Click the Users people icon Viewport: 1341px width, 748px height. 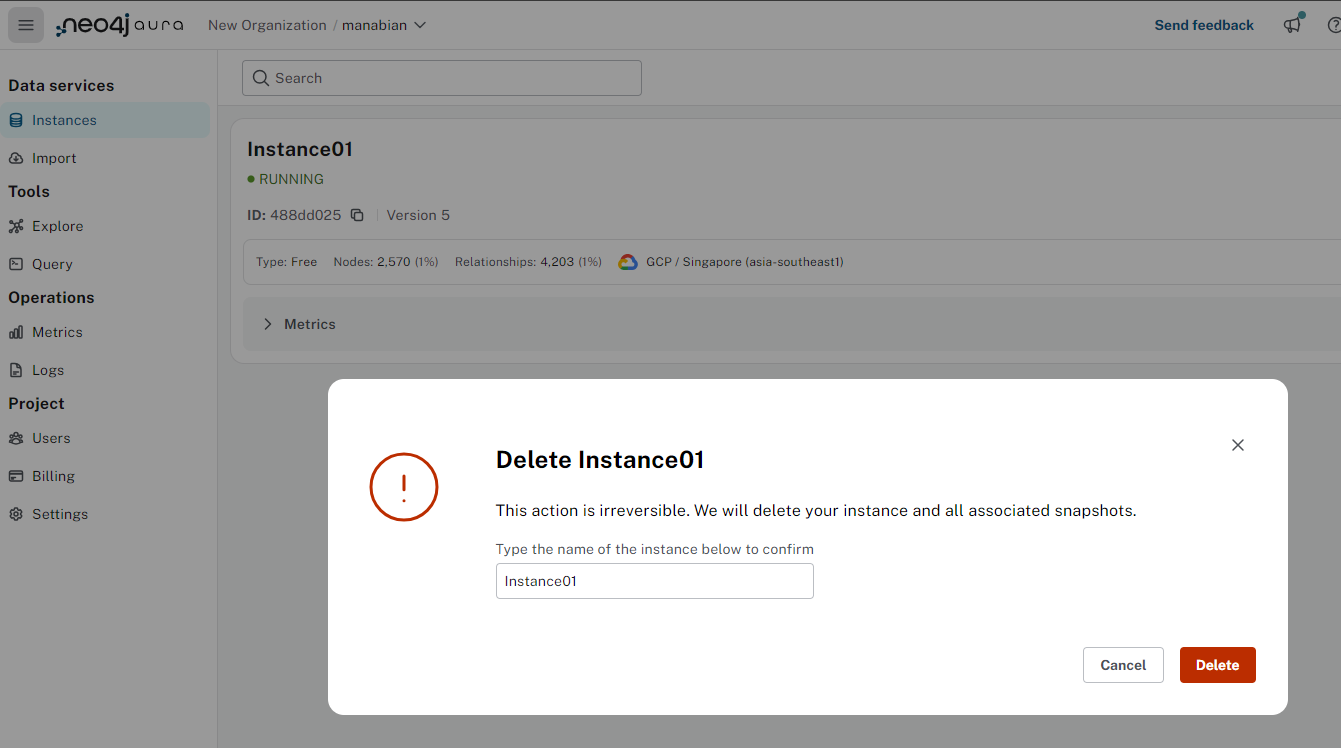(x=16, y=438)
